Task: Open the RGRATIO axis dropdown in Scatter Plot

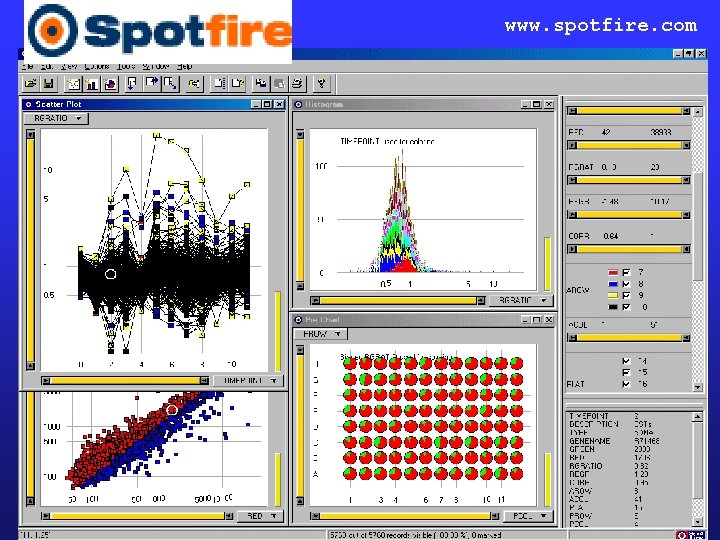Action: pos(56,118)
